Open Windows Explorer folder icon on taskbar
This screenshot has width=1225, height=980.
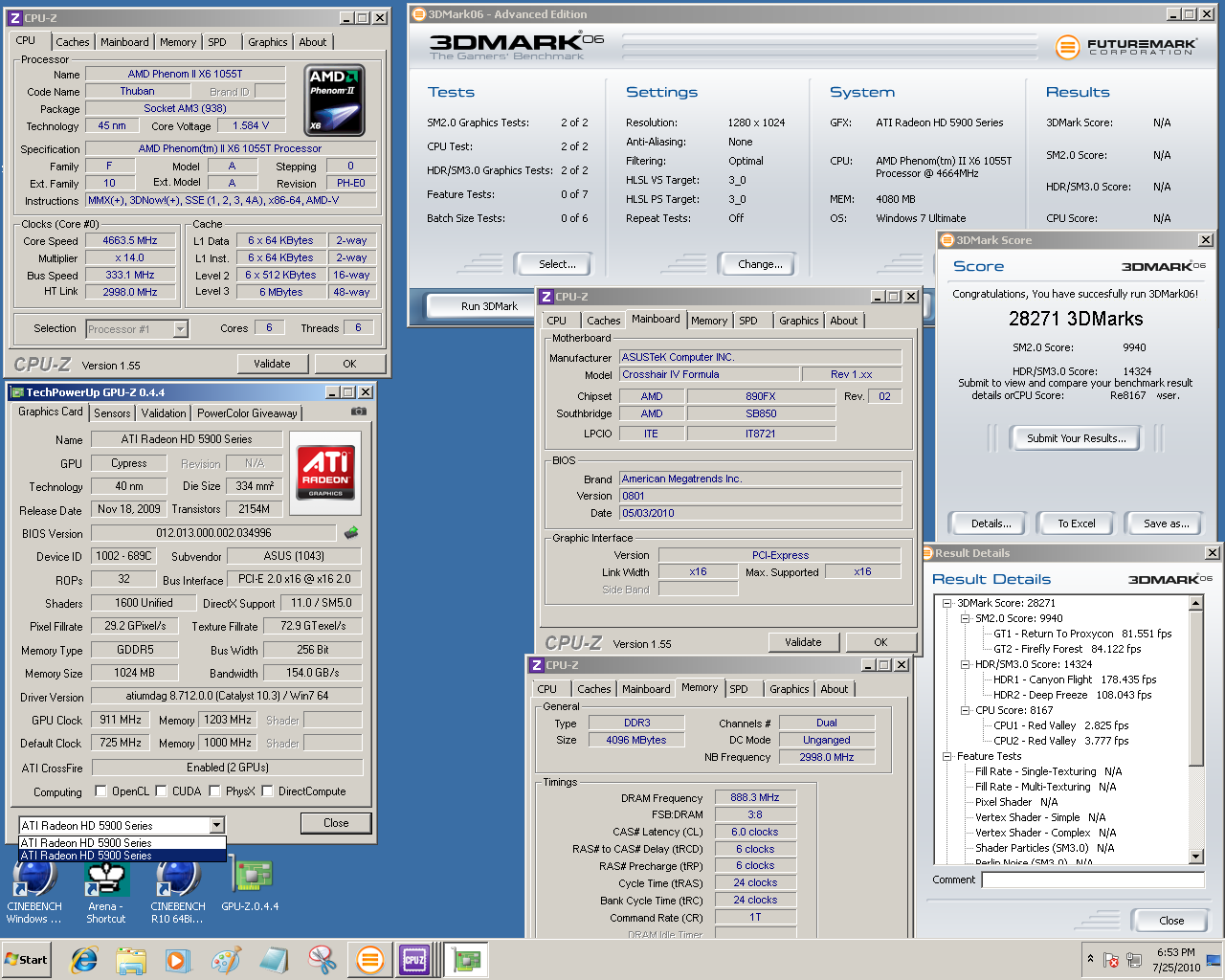(131, 960)
